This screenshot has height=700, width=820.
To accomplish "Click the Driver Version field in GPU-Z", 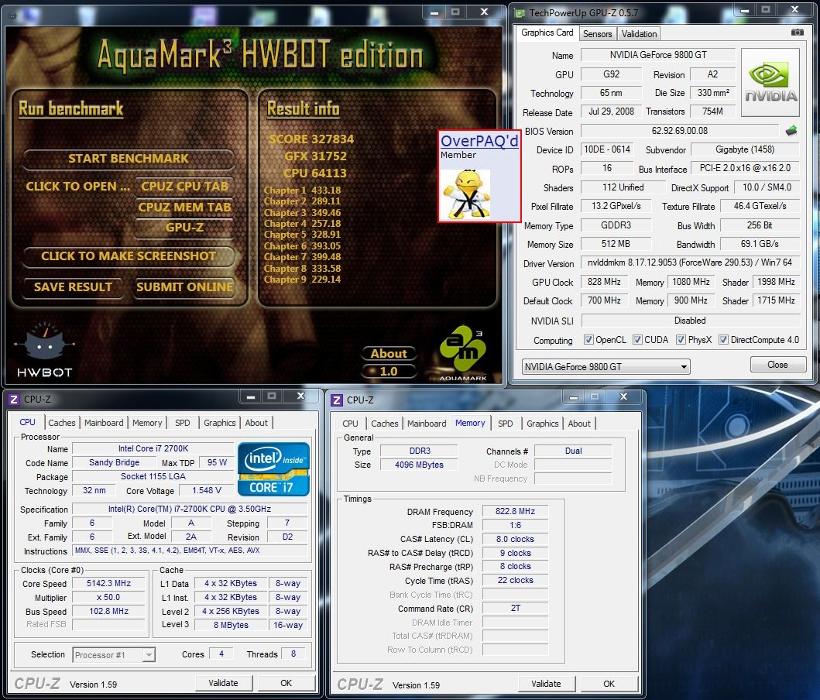I will [x=690, y=262].
